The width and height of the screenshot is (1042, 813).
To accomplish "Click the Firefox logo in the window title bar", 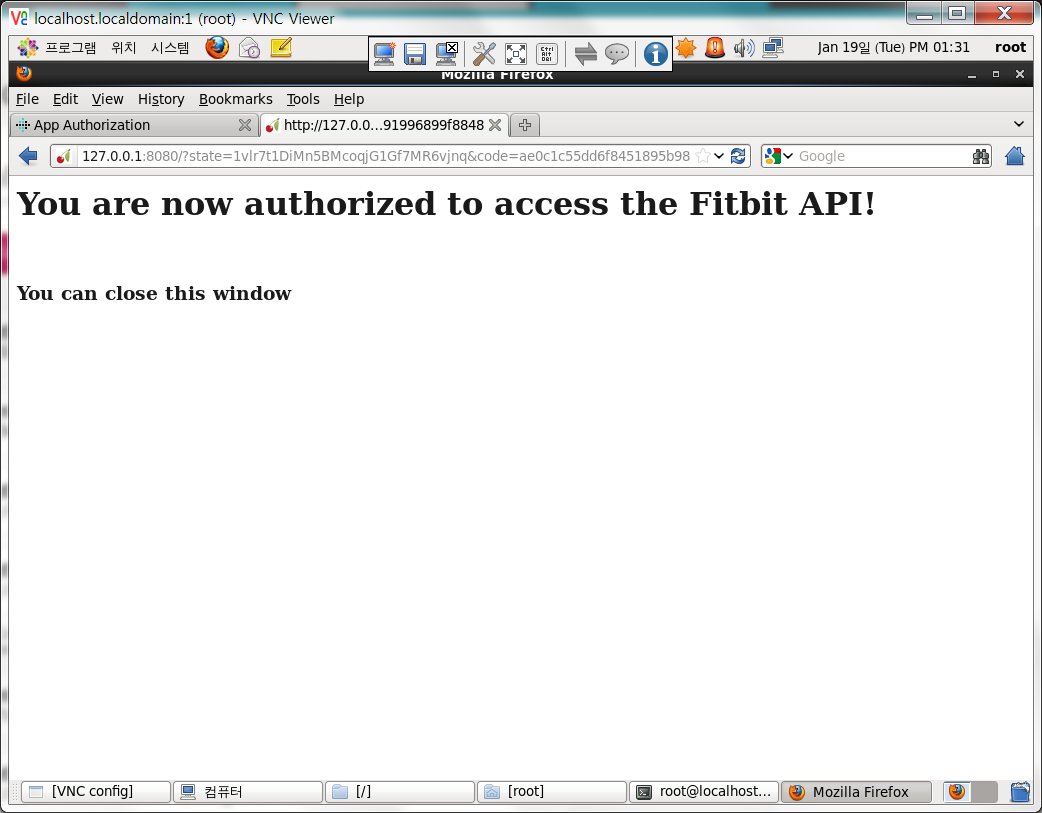I will (x=24, y=73).
